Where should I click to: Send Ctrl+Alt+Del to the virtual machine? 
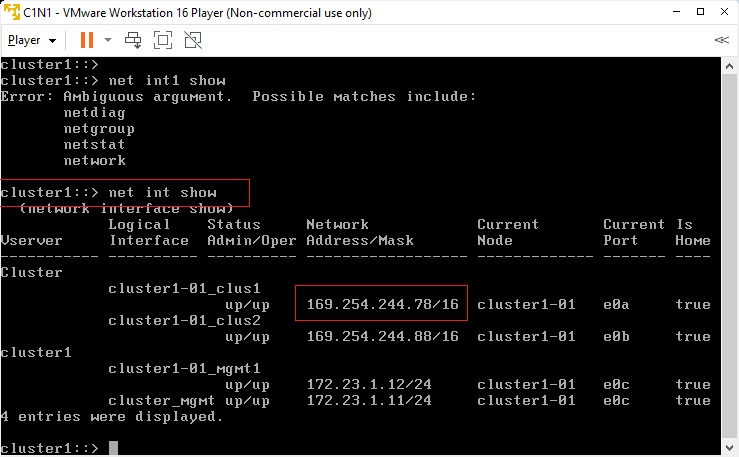(133, 41)
